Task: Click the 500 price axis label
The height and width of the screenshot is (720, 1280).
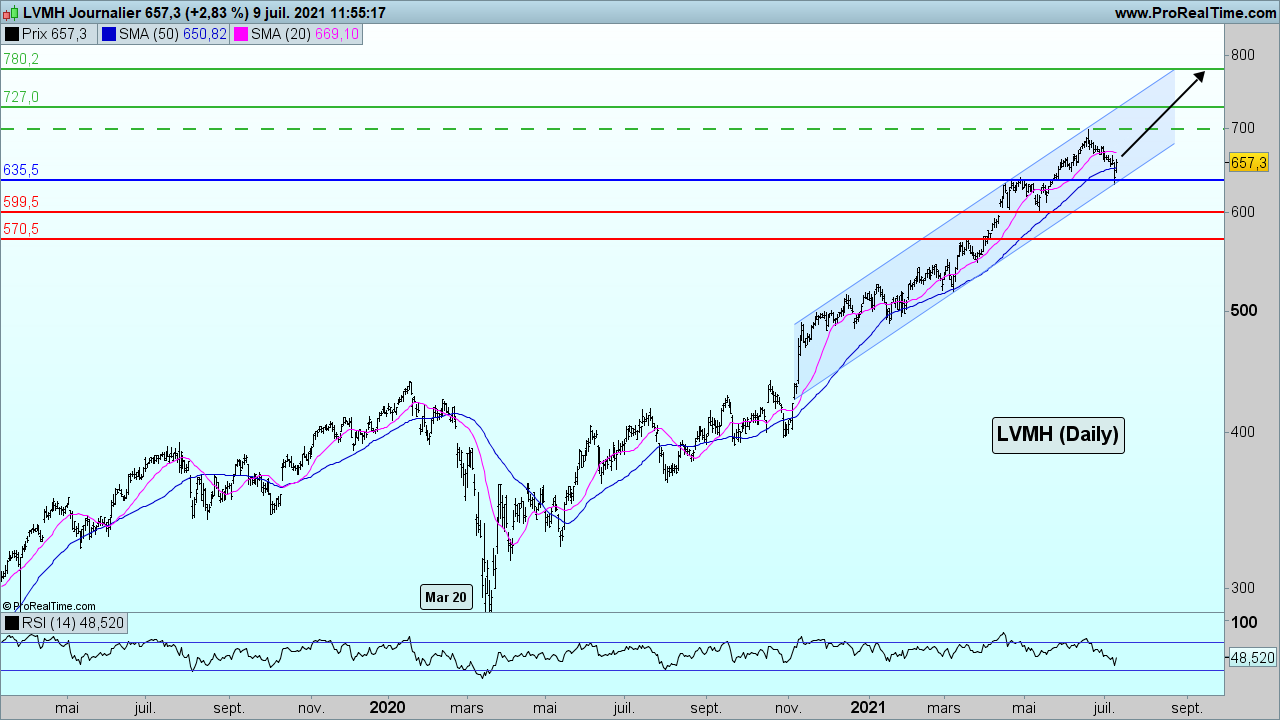Action: point(1242,311)
